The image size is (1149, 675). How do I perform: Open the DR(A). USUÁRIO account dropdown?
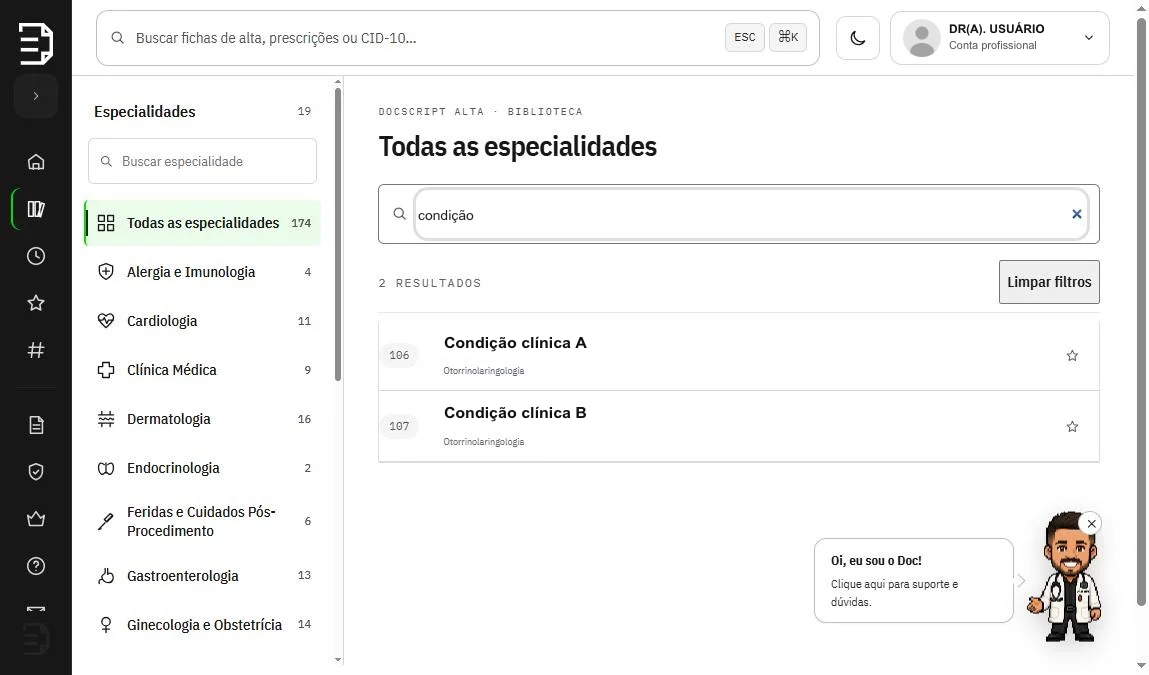[1000, 38]
